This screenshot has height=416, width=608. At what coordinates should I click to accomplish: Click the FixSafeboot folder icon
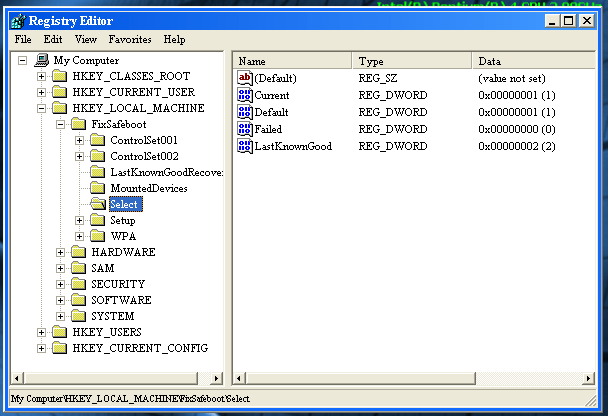79,124
